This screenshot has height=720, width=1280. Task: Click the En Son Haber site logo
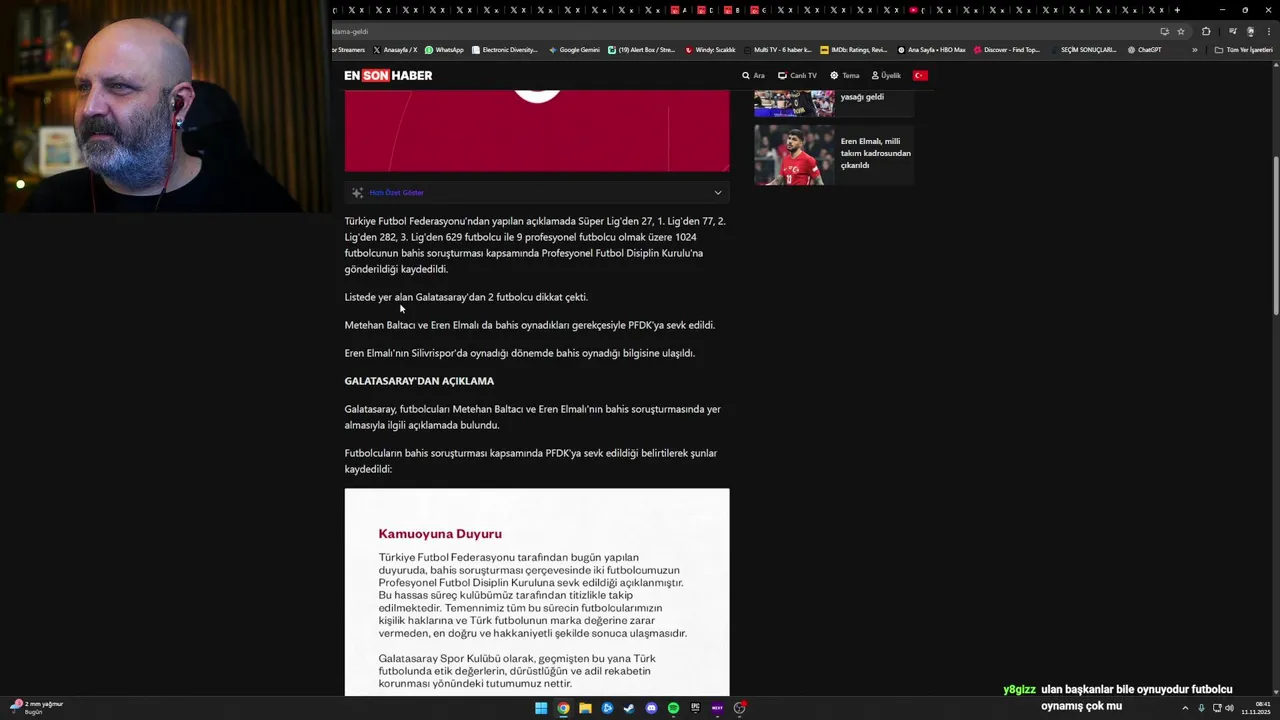[388, 75]
